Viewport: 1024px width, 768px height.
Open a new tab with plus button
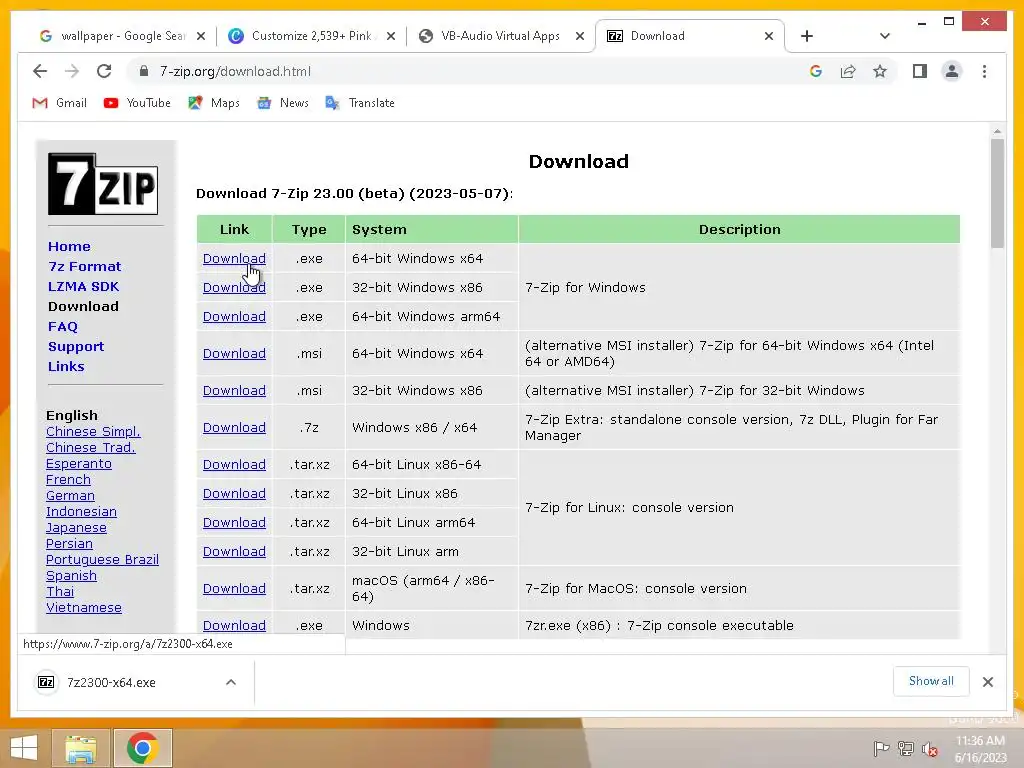point(807,36)
